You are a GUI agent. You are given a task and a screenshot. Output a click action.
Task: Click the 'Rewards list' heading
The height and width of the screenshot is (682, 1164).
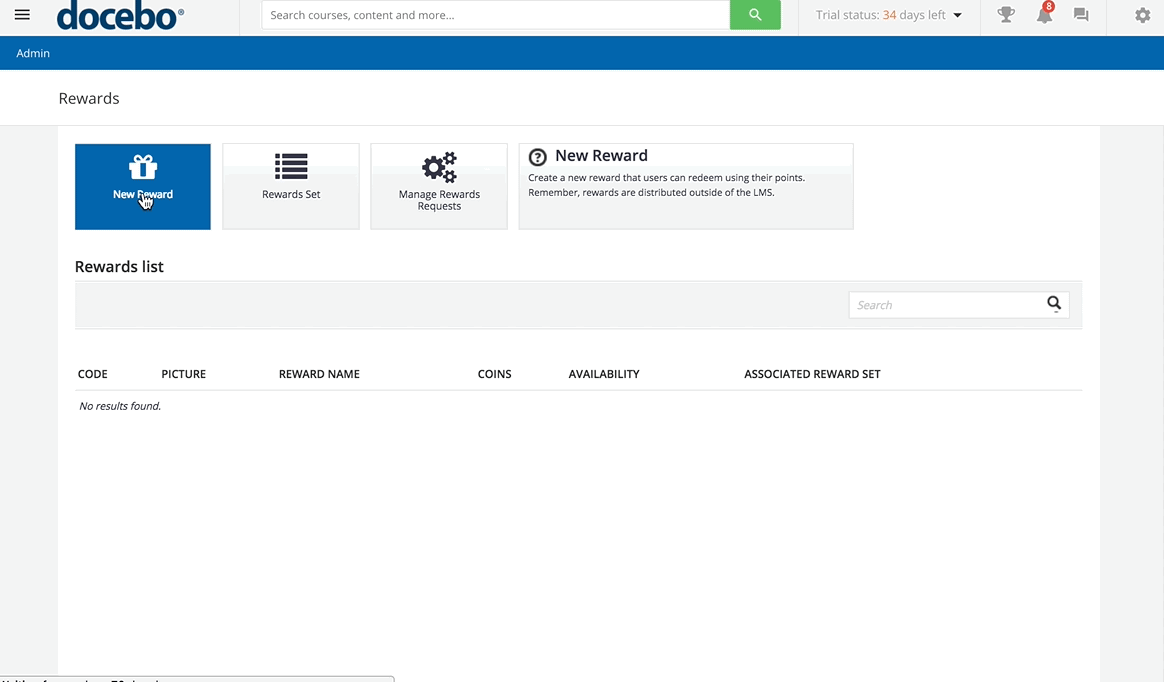(x=119, y=266)
